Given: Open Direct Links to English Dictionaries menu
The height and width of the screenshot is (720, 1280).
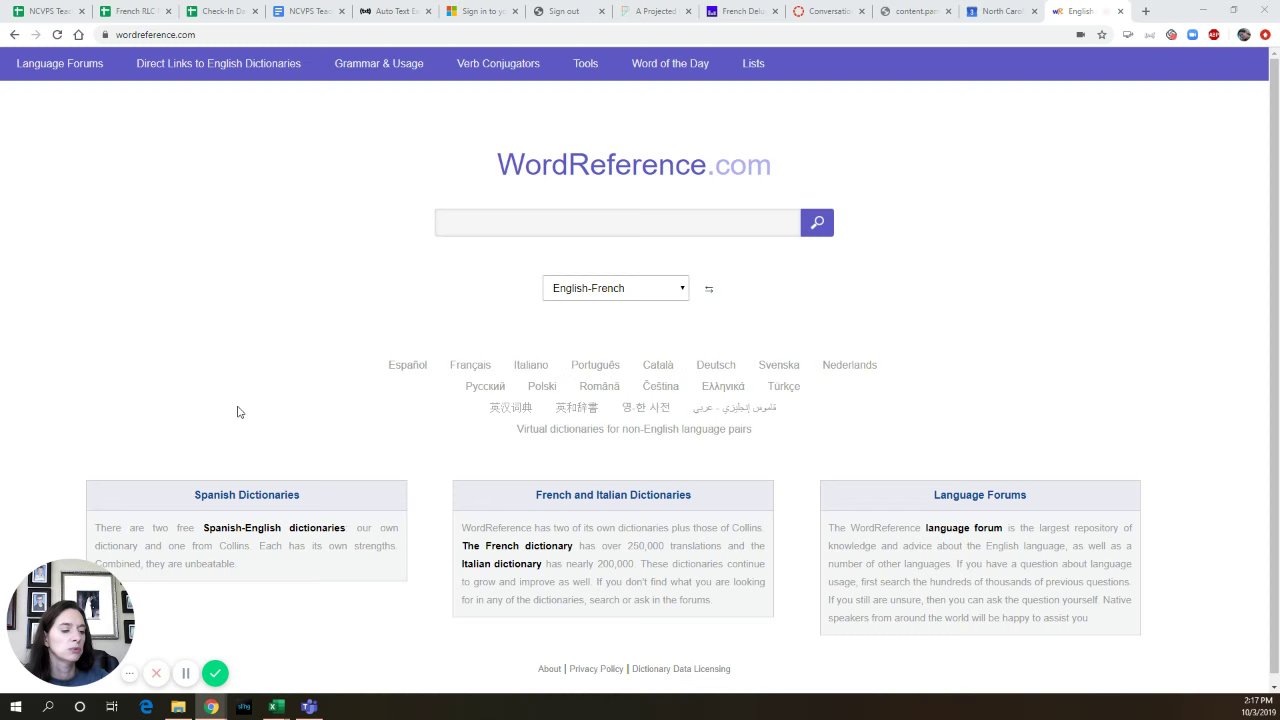Looking at the screenshot, I should 219,64.
